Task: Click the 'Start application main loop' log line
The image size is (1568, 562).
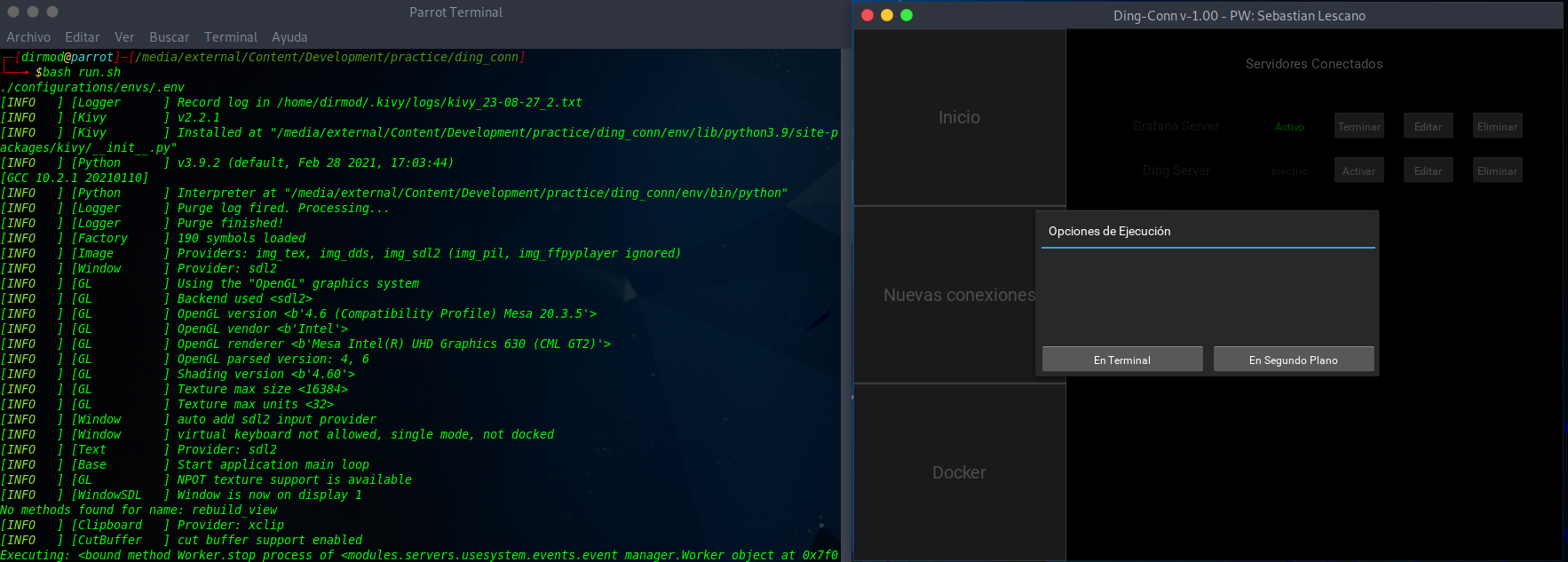Action: pos(273,464)
